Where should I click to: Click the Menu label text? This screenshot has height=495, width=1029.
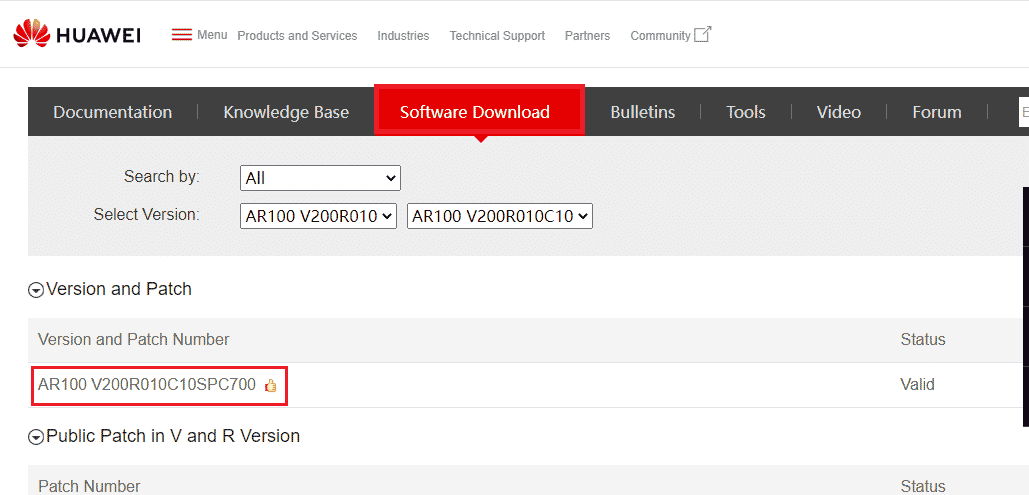[x=212, y=35]
